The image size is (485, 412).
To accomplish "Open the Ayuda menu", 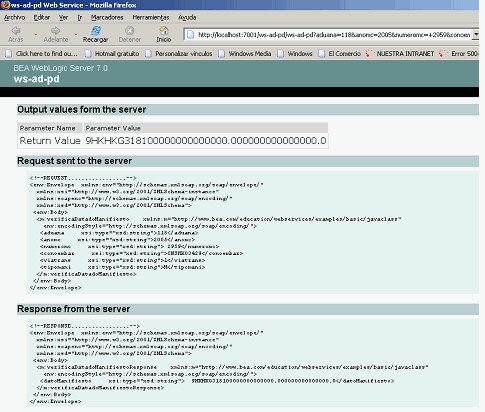I will coord(187,17).
